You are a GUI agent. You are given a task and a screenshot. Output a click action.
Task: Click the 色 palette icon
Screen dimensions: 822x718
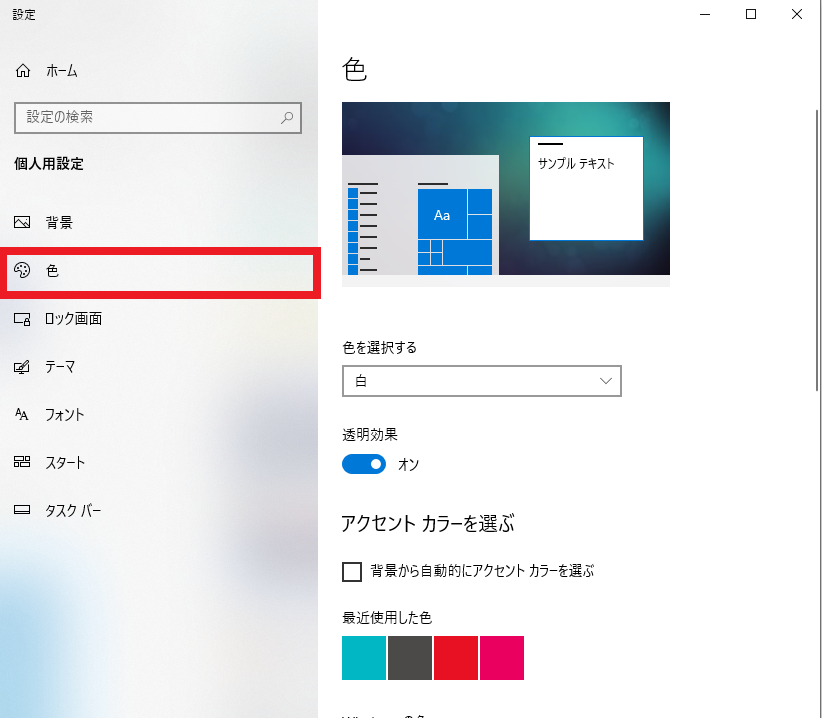click(x=22, y=270)
